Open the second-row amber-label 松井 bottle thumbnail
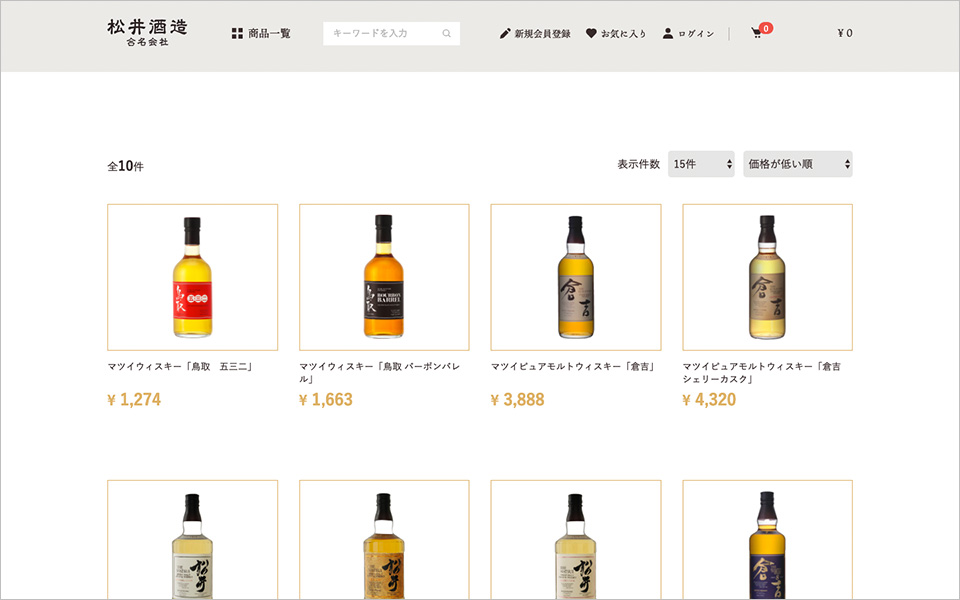Viewport: 960px width, 600px height. pos(384,539)
